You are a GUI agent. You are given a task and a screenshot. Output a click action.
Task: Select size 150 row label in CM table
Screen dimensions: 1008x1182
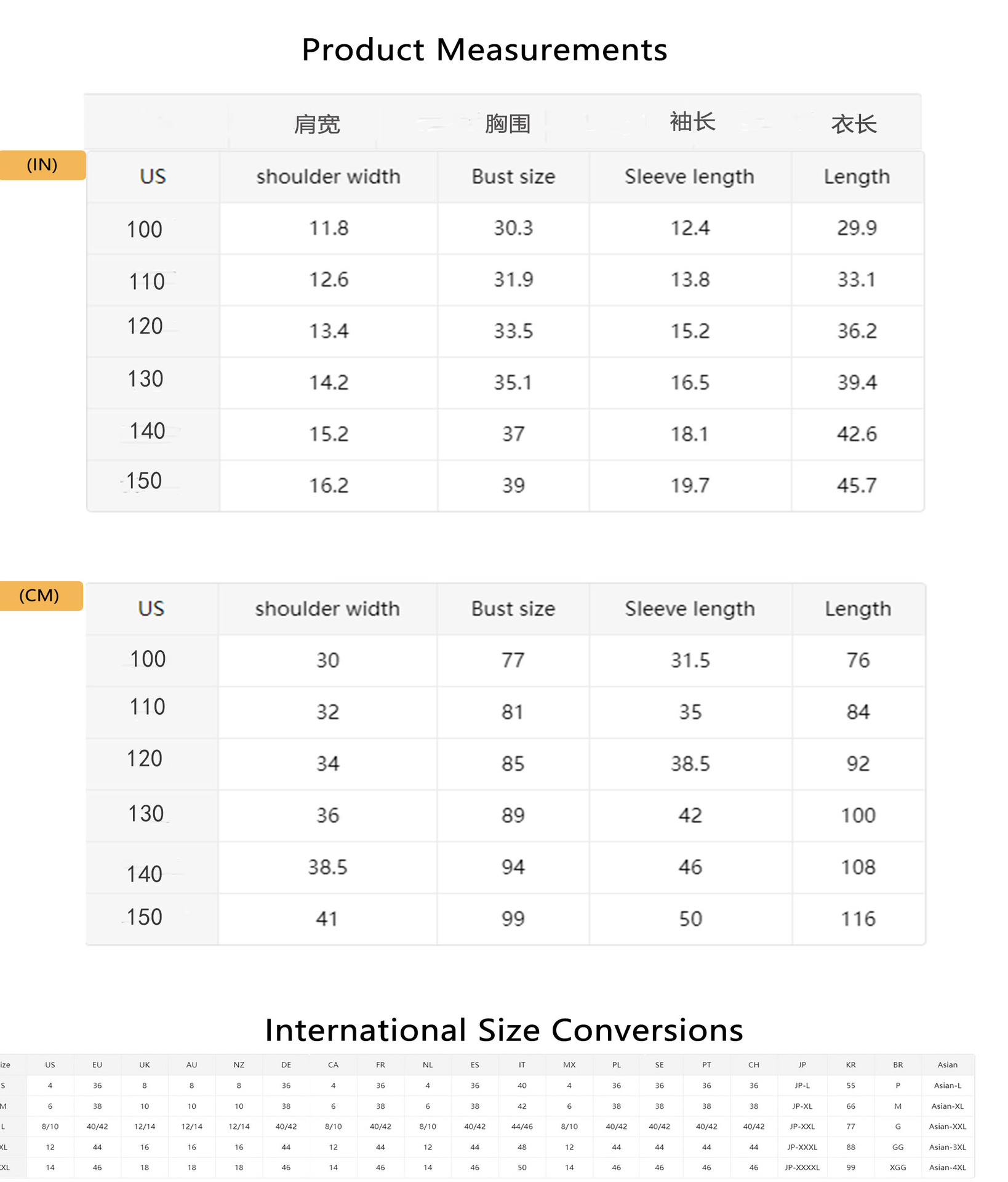coord(145,917)
